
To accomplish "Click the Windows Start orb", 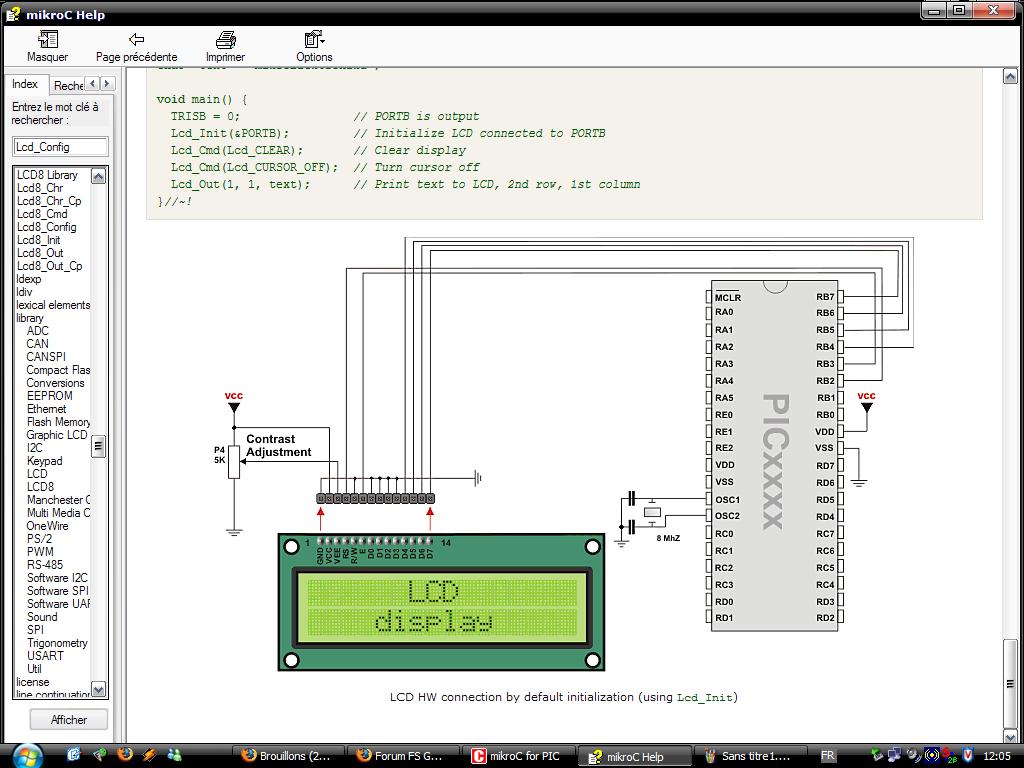I will coord(25,755).
